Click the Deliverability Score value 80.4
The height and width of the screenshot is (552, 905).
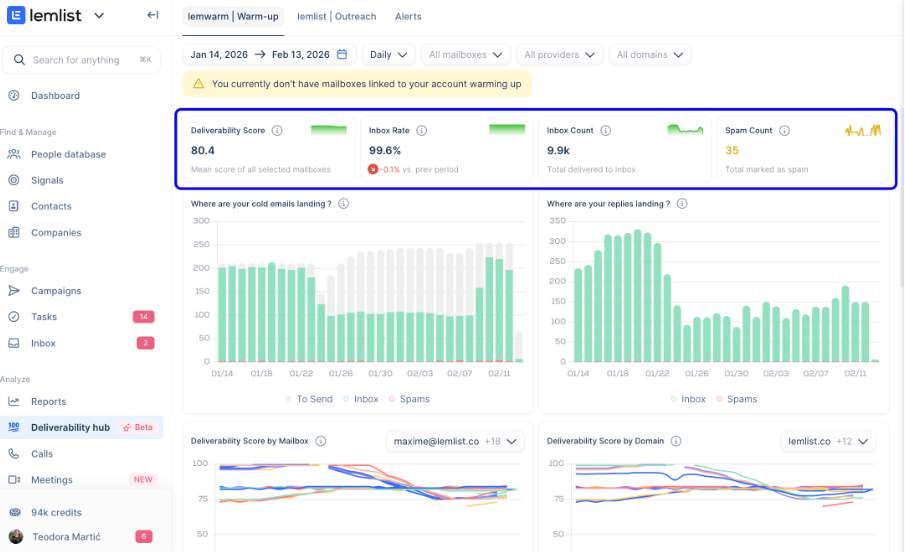[203, 150]
